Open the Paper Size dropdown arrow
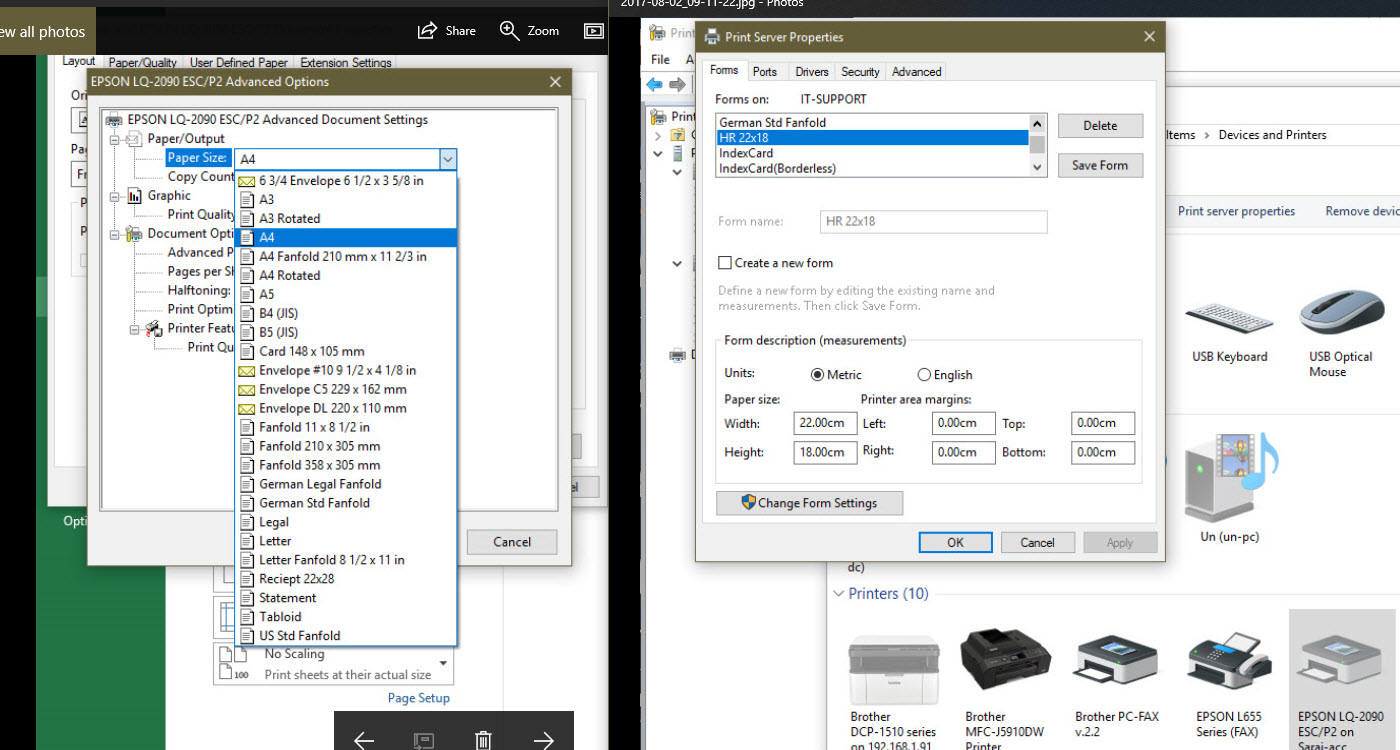The image size is (1400, 750). (448, 159)
